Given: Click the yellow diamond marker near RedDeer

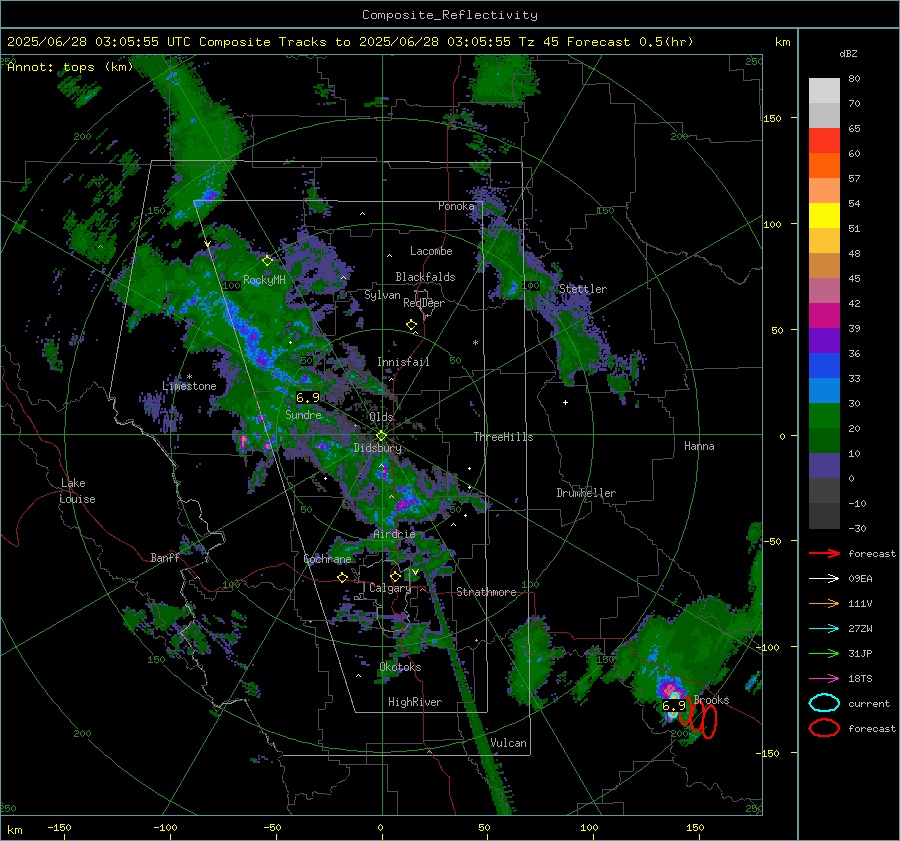Looking at the screenshot, I should [411, 325].
